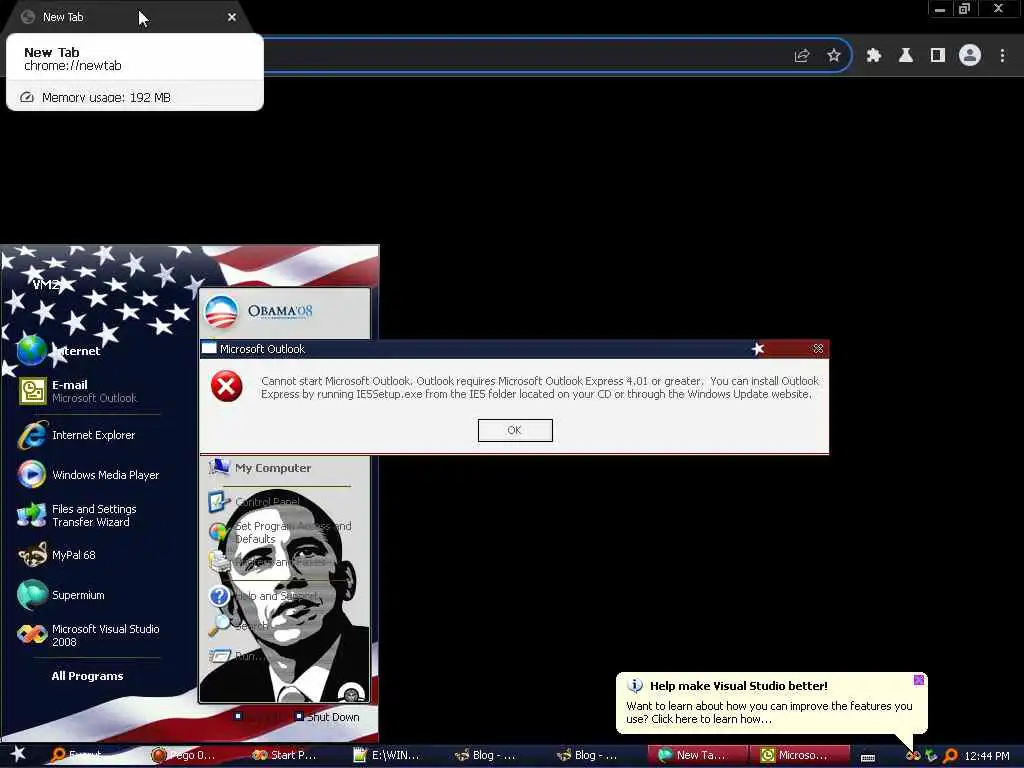The image size is (1024, 768).
Task: Click the star button in Outlook dialog title
Action: coord(758,349)
